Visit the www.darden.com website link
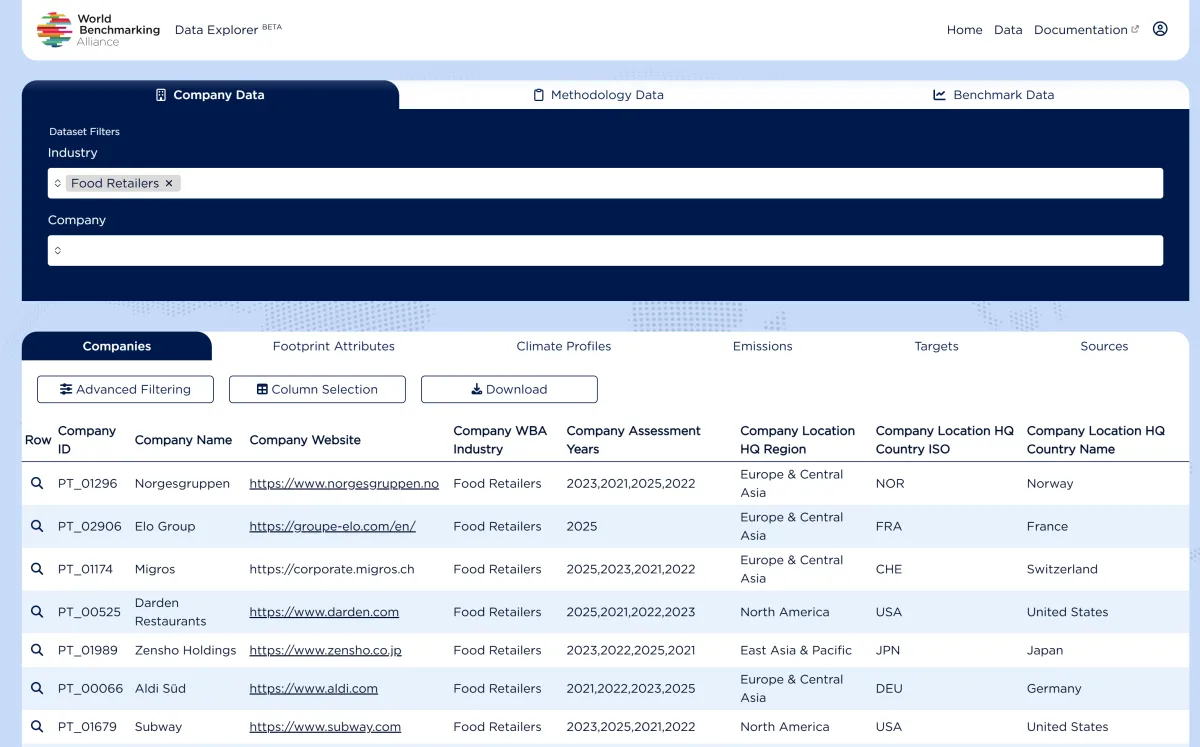 [x=323, y=611]
